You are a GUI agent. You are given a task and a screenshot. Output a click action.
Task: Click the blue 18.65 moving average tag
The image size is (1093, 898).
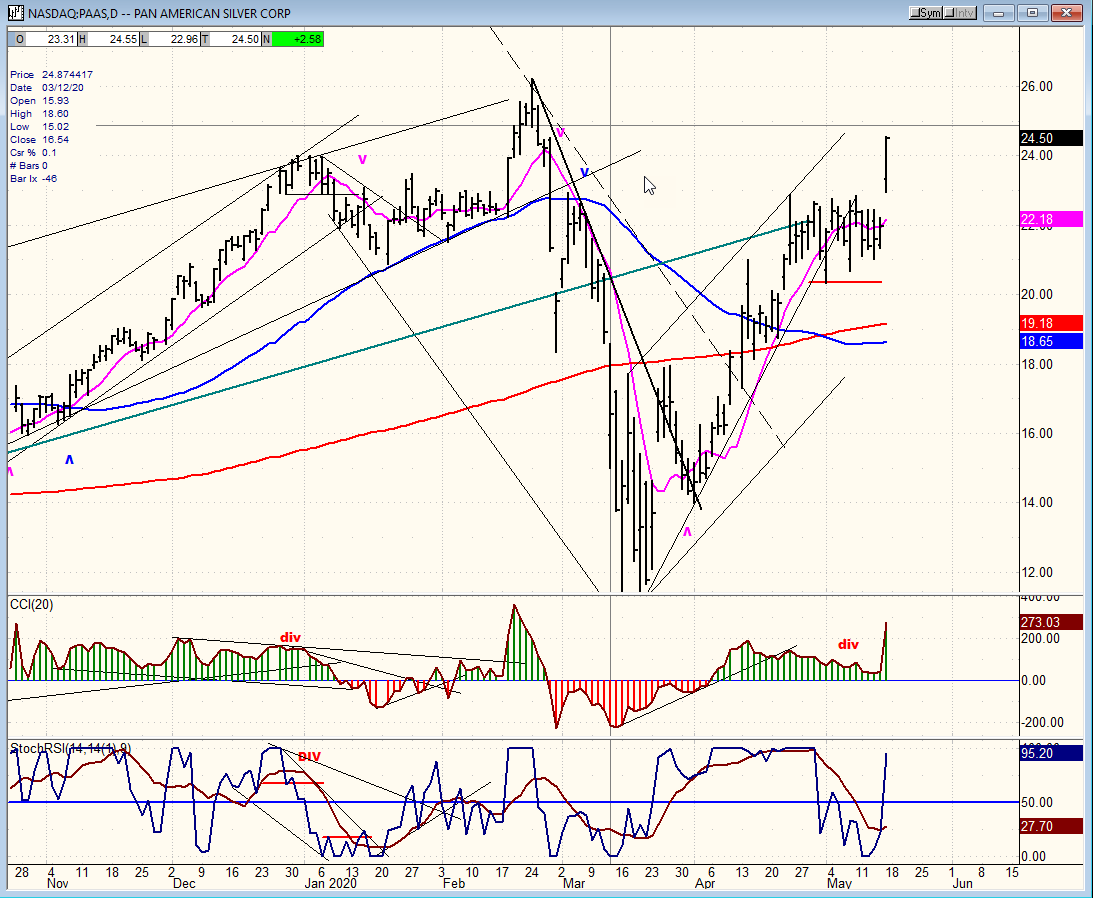[x=1051, y=342]
